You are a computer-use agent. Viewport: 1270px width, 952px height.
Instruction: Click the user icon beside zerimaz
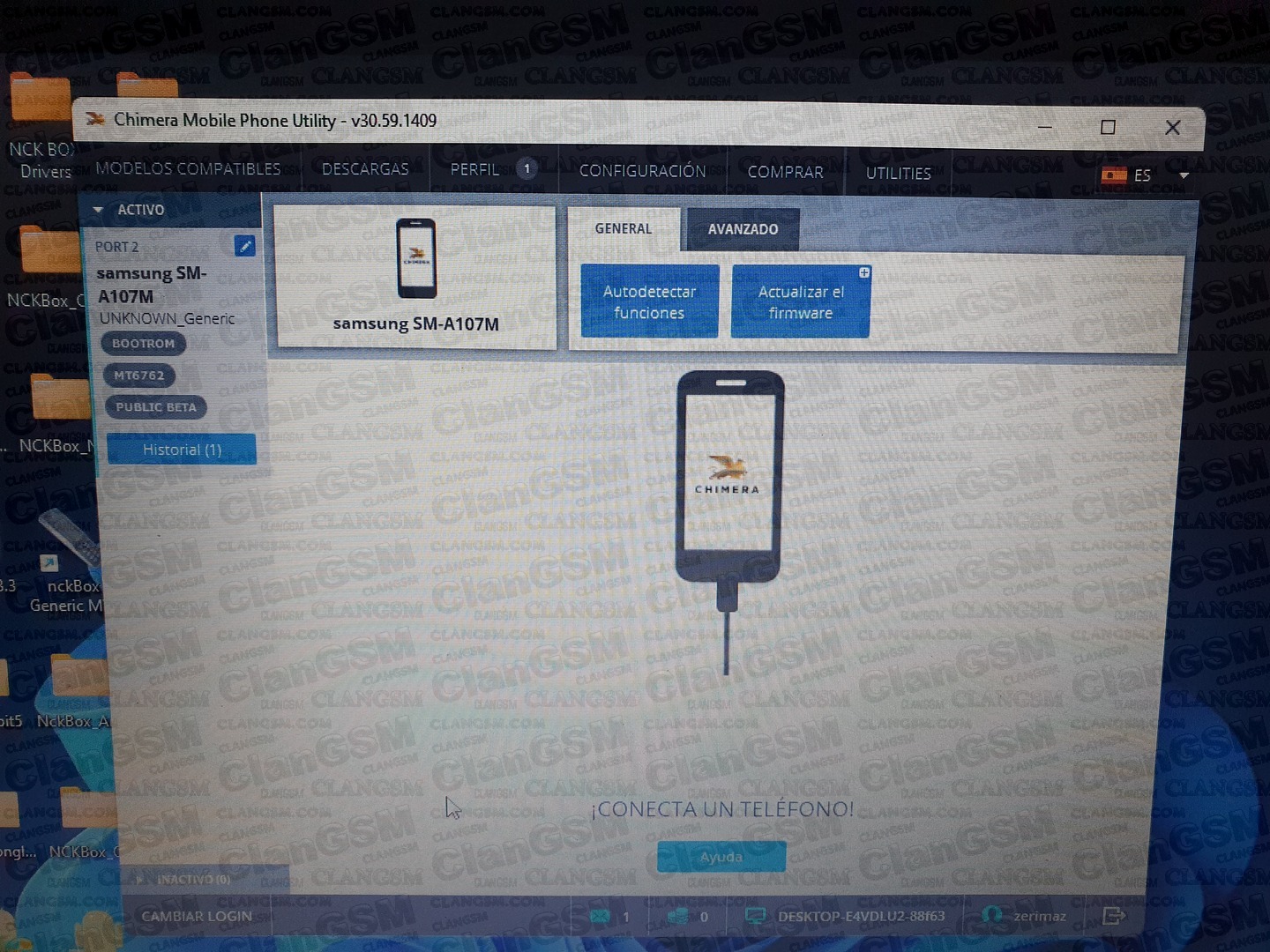[x=992, y=916]
